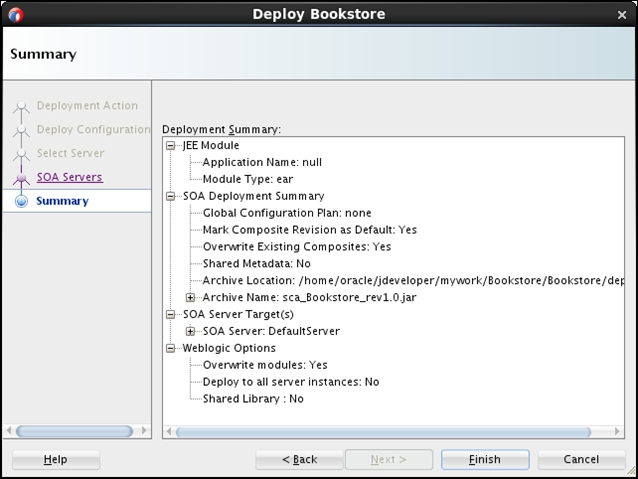
Task: Collapse the SOA Deployment Summary node
Action: point(170,196)
